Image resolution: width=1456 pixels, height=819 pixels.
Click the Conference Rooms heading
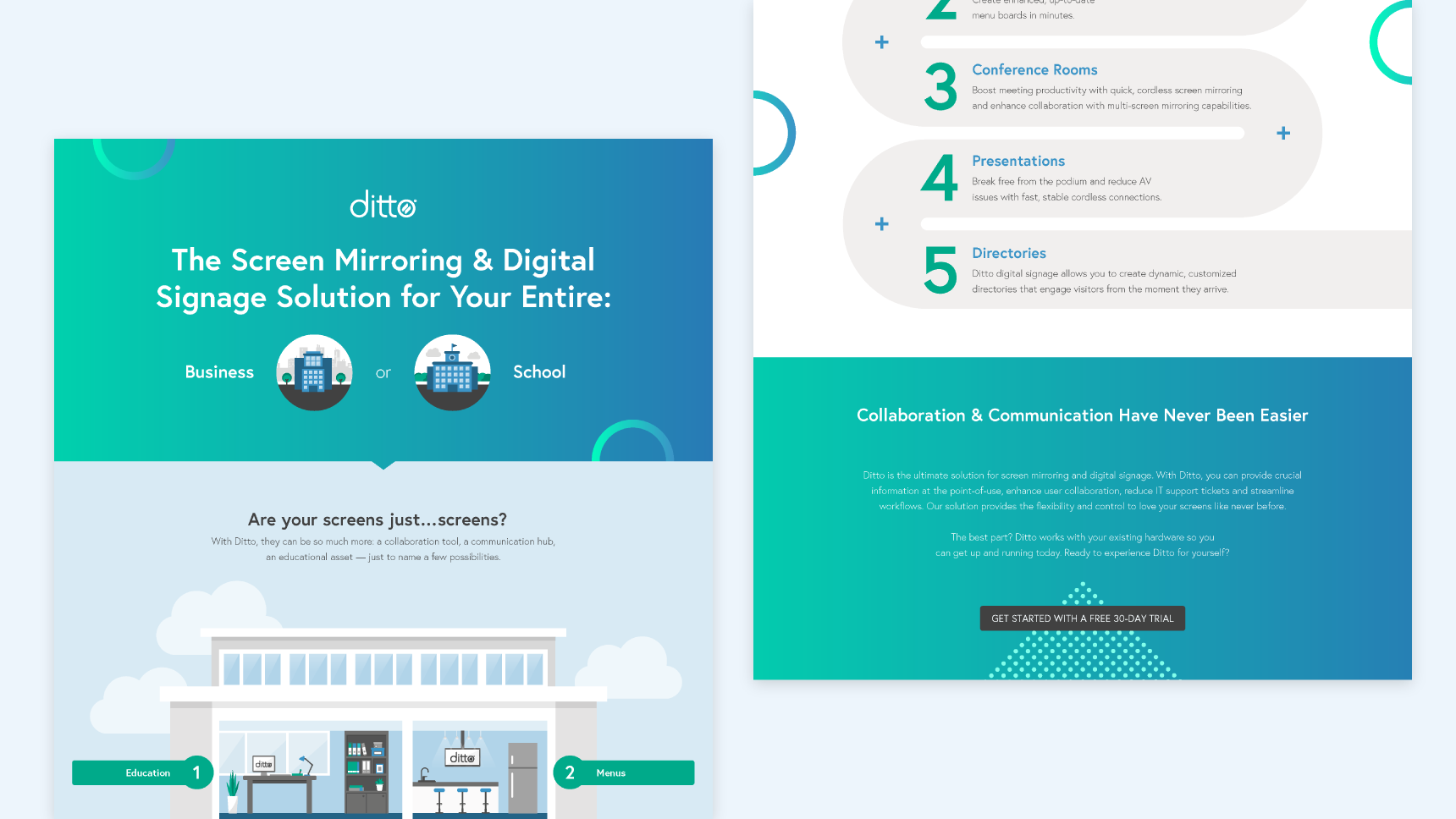[x=1034, y=69]
